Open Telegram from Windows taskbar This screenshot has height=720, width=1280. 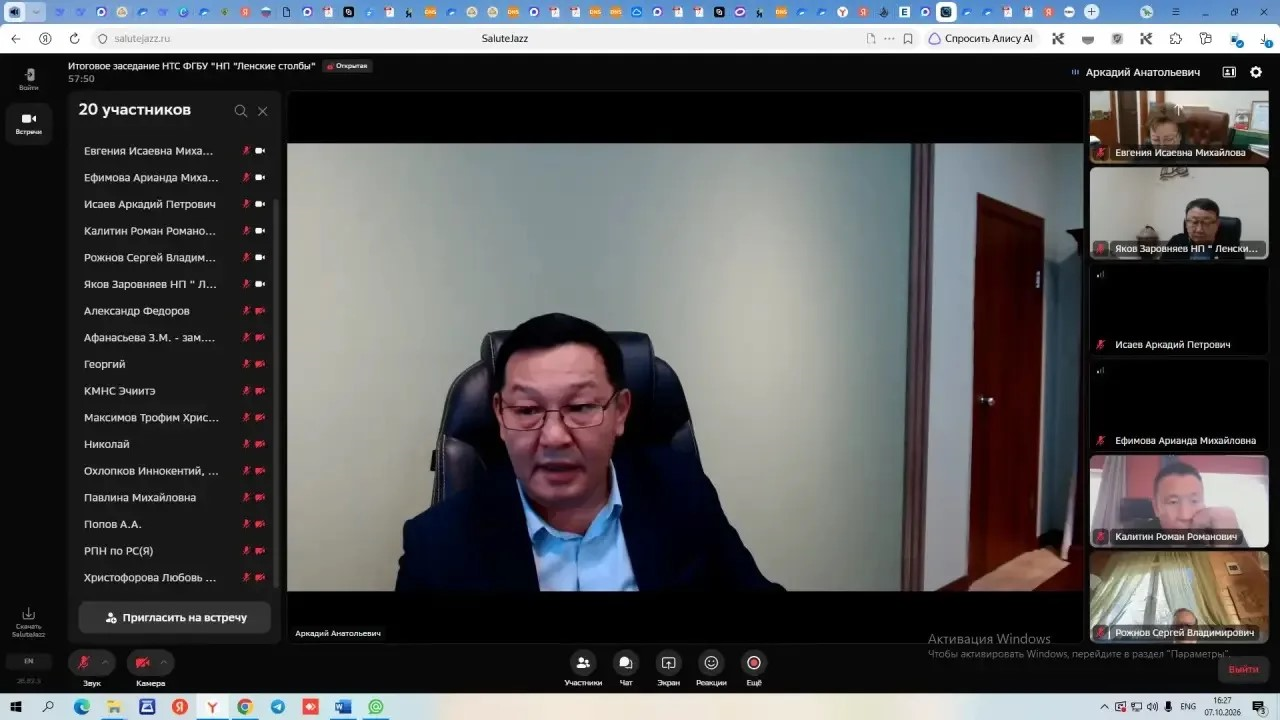[x=277, y=706]
